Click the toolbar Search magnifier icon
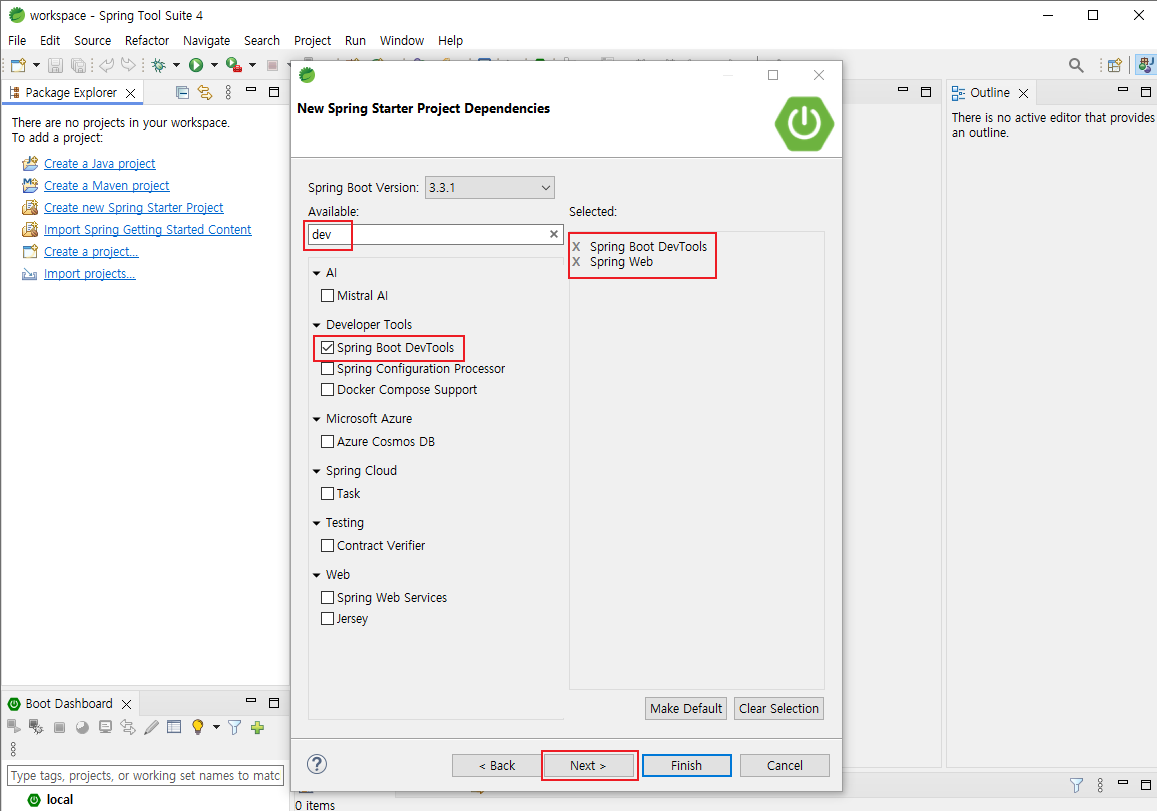 click(1077, 66)
